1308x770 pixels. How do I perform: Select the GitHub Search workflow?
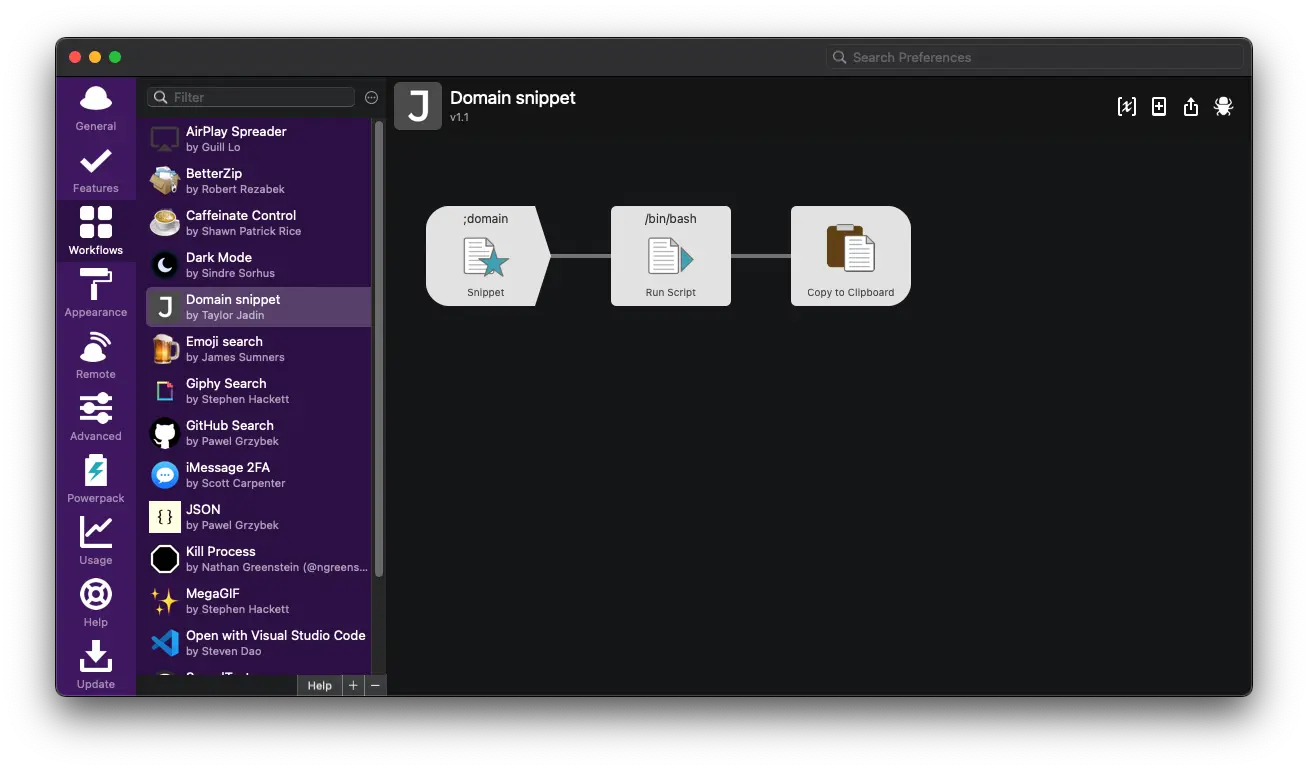point(258,433)
